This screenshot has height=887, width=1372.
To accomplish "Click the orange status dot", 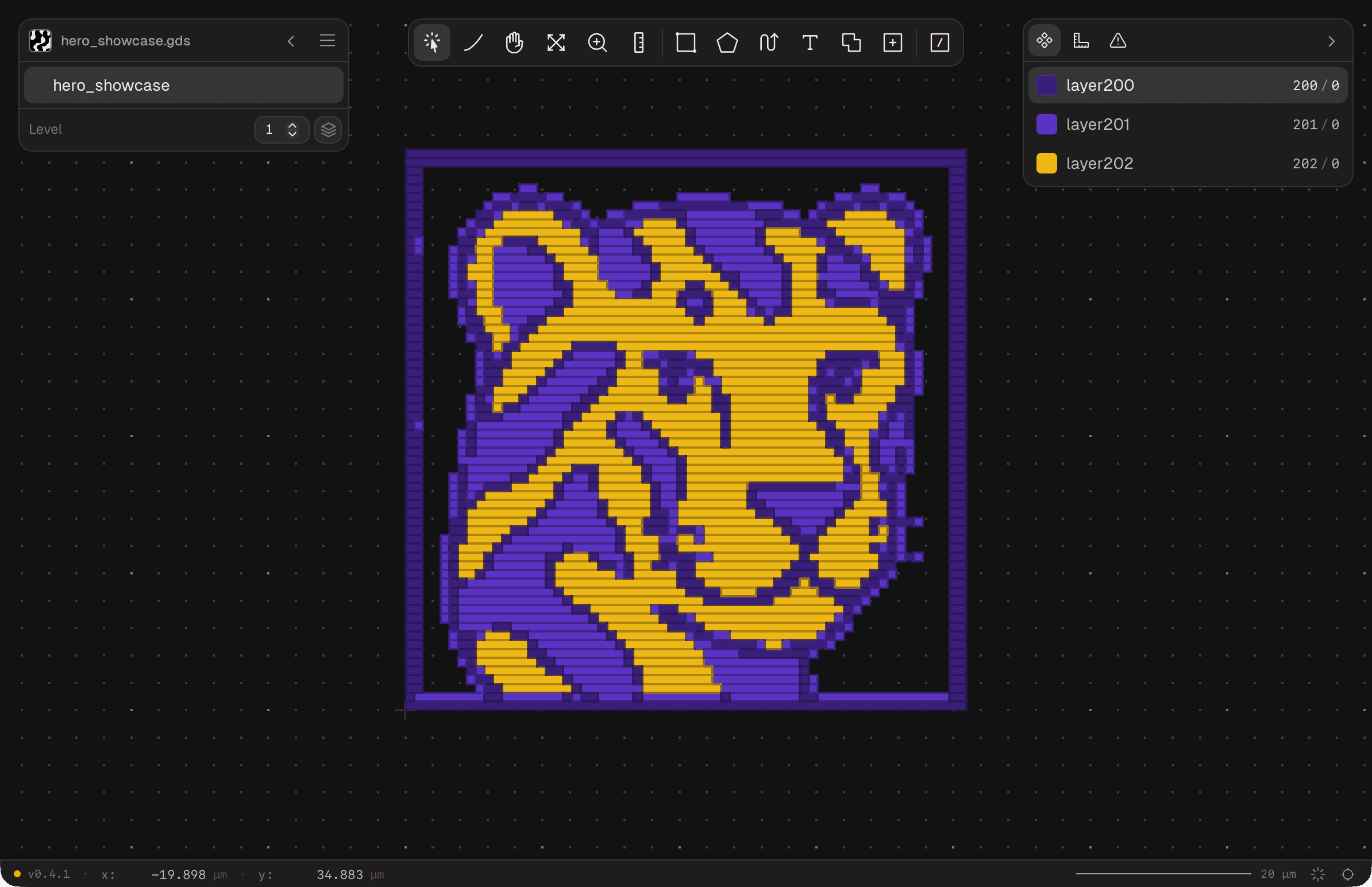I will click(17, 874).
